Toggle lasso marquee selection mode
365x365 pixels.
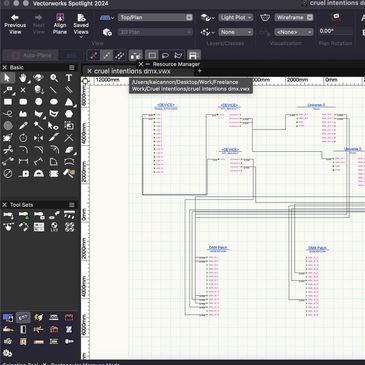point(165,55)
